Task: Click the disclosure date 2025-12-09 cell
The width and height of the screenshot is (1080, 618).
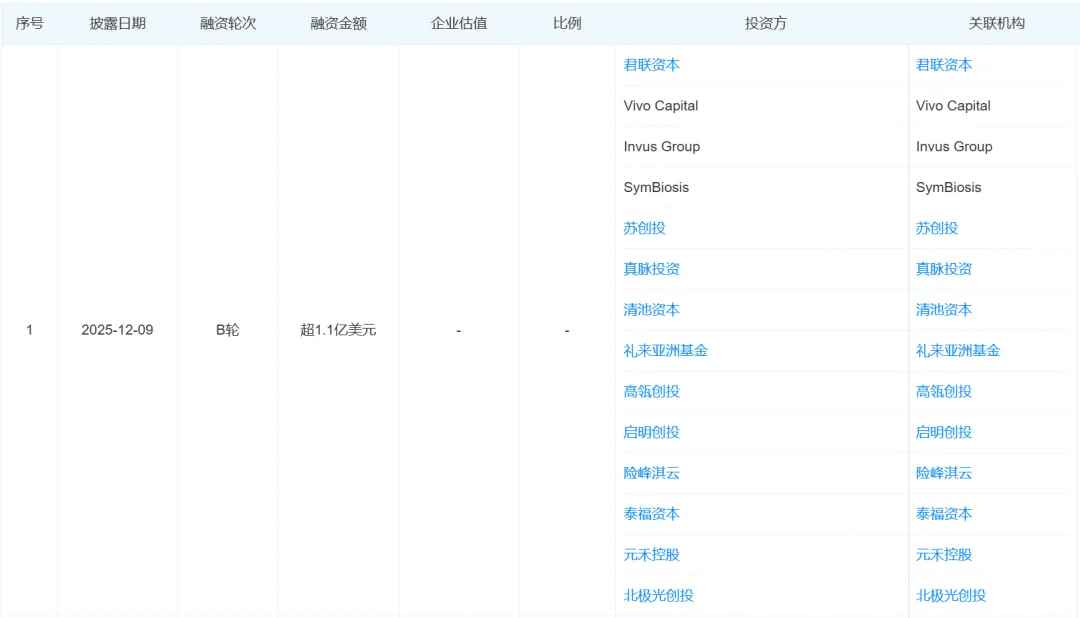Action: [117, 330]
